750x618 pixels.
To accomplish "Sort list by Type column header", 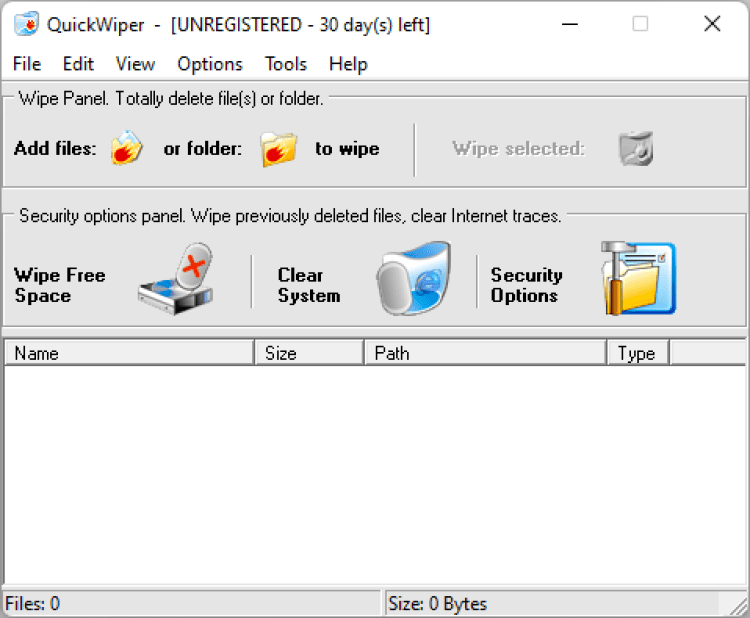I will 638,353.
